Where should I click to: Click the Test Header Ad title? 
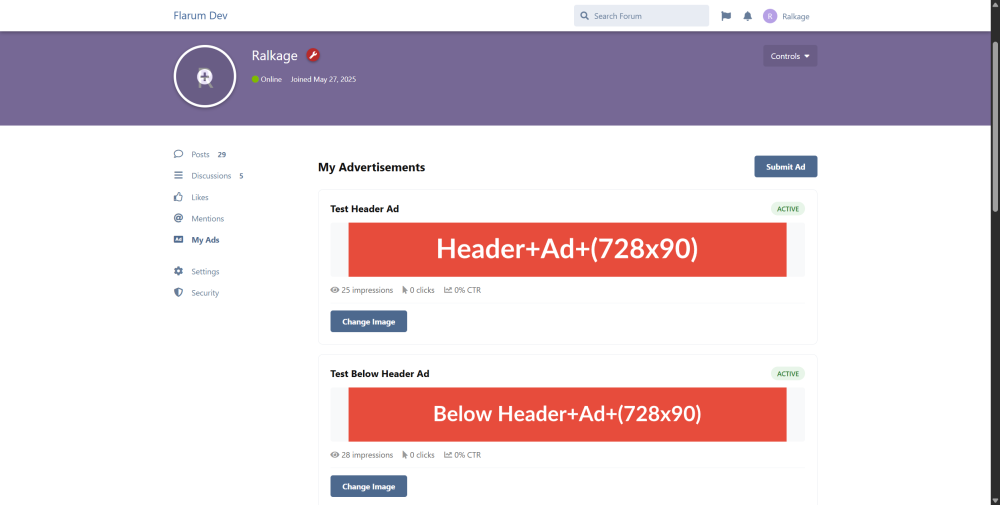click(x=364, y=209)
